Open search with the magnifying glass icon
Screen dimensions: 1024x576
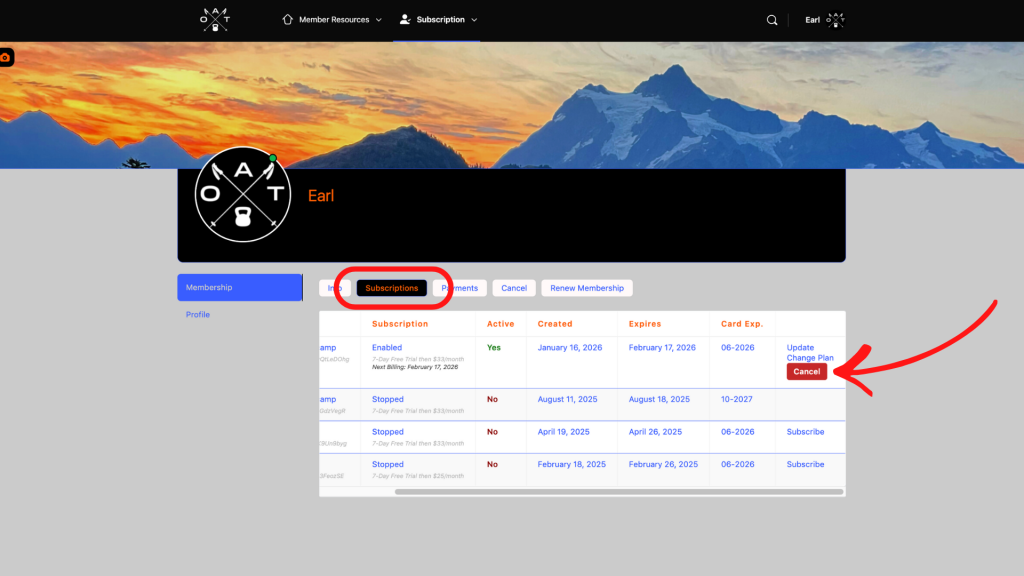pyautogui.click(x=772, y=20)
